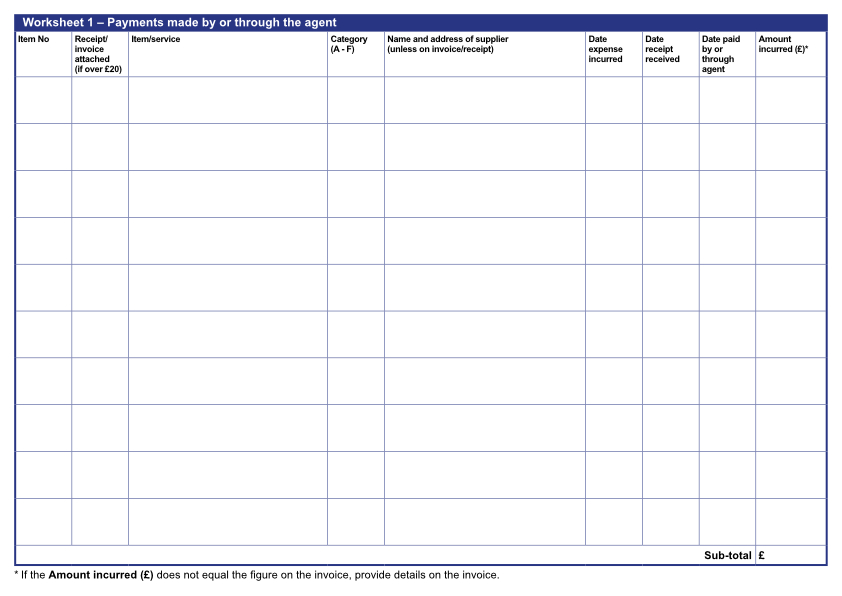Click the Sub-total label
The width and height of the screenshot is (842, 596).
(727, 556)
